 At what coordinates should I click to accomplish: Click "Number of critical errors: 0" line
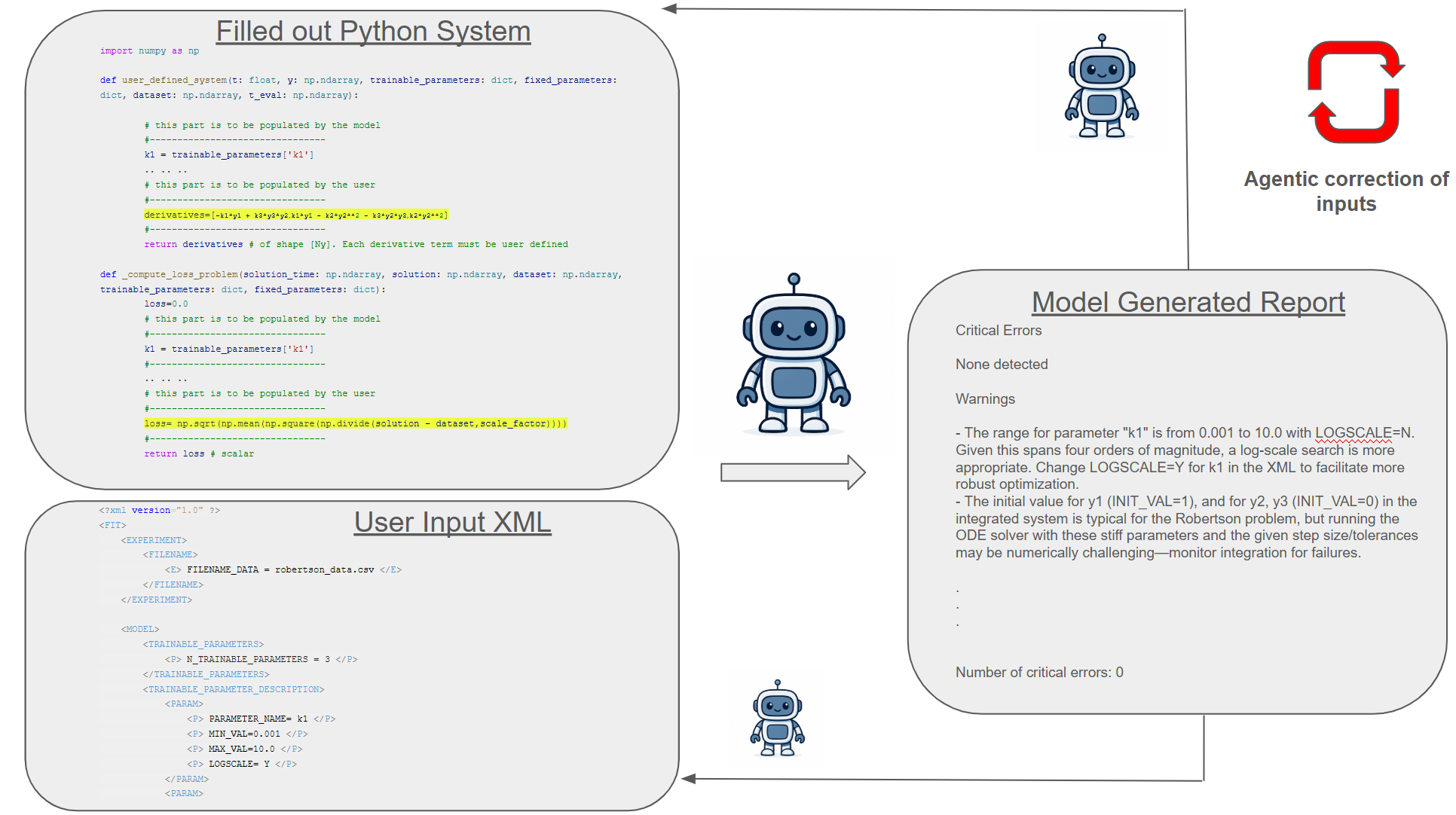[x=1038, y=672]
